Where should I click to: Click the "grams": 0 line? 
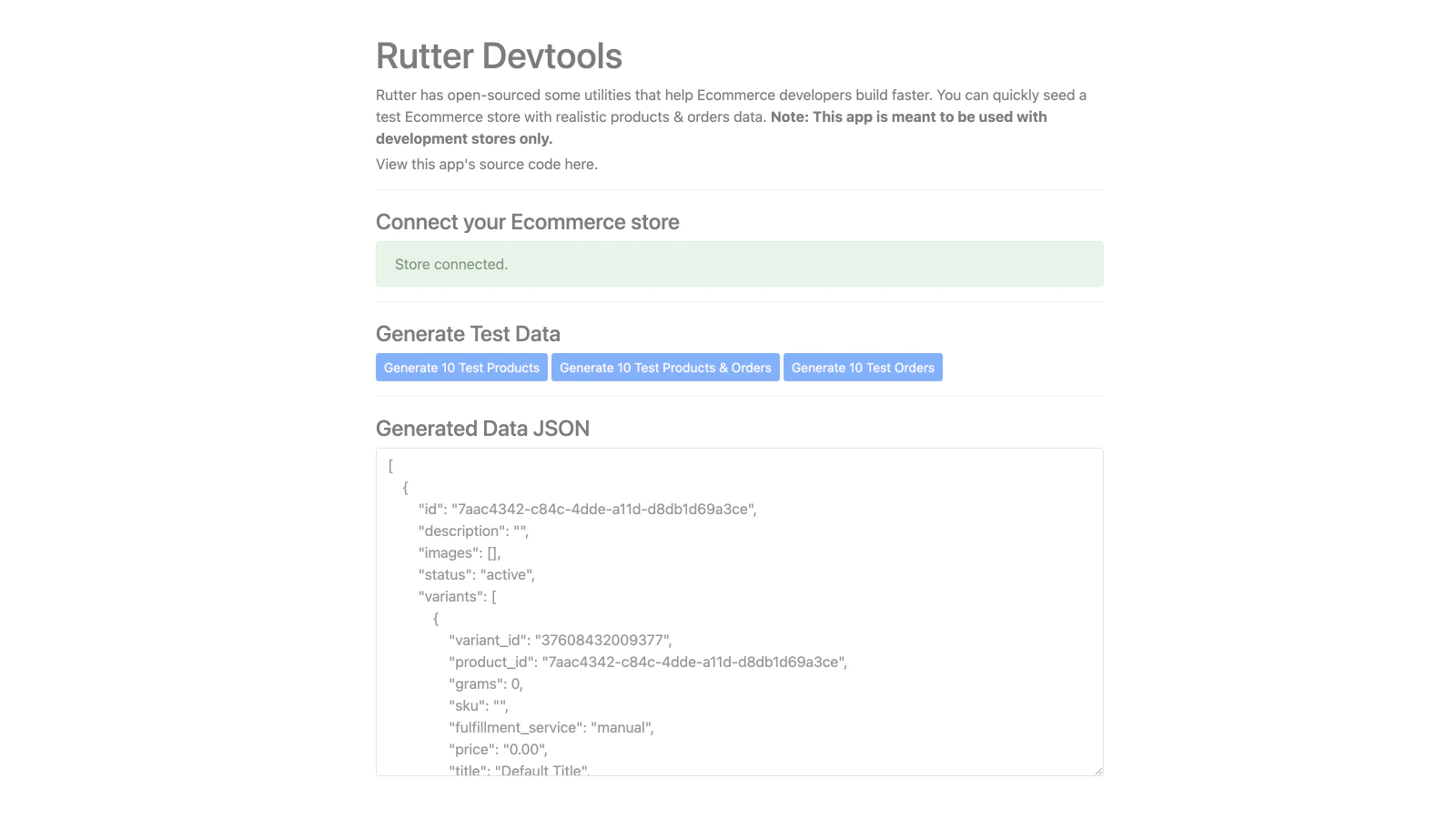click(485, 684)
